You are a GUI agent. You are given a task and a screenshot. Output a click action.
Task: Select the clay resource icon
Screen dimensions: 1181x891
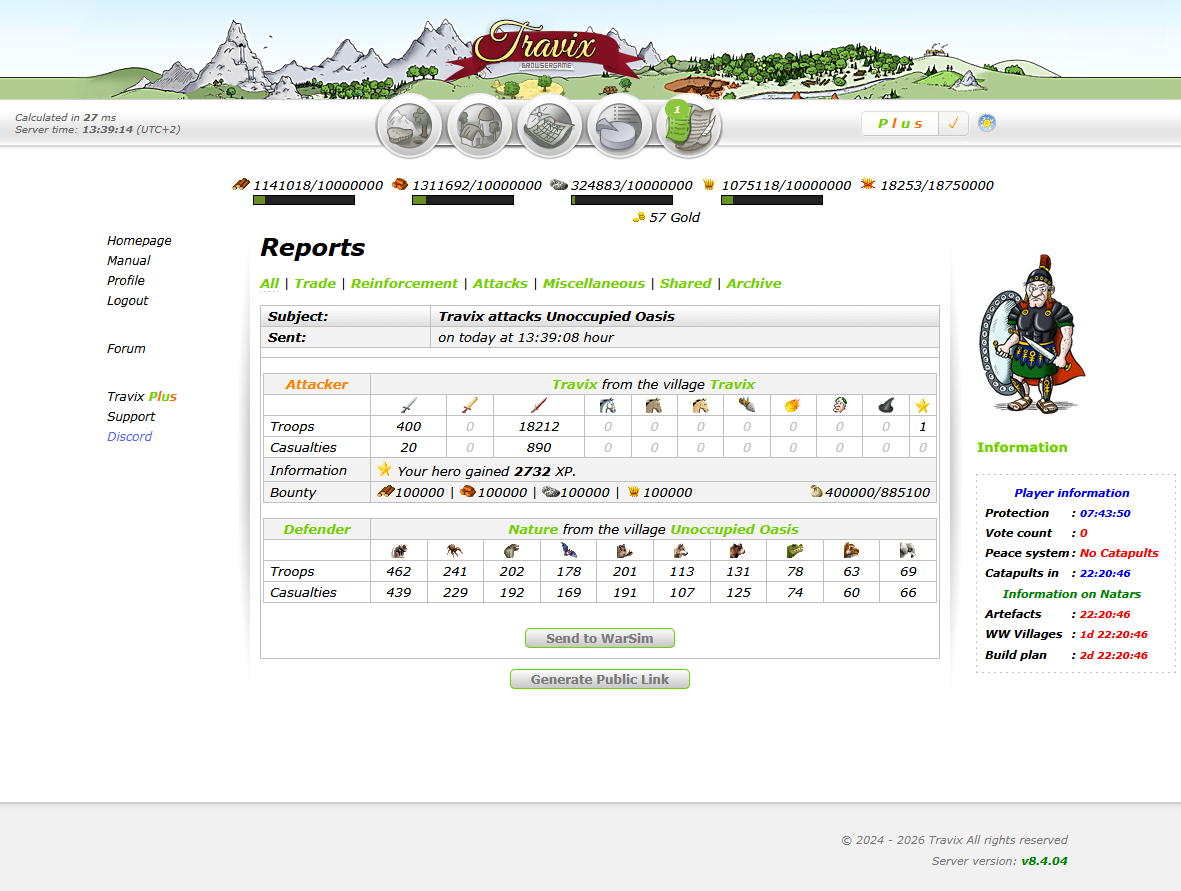click(x=402, y=184)
